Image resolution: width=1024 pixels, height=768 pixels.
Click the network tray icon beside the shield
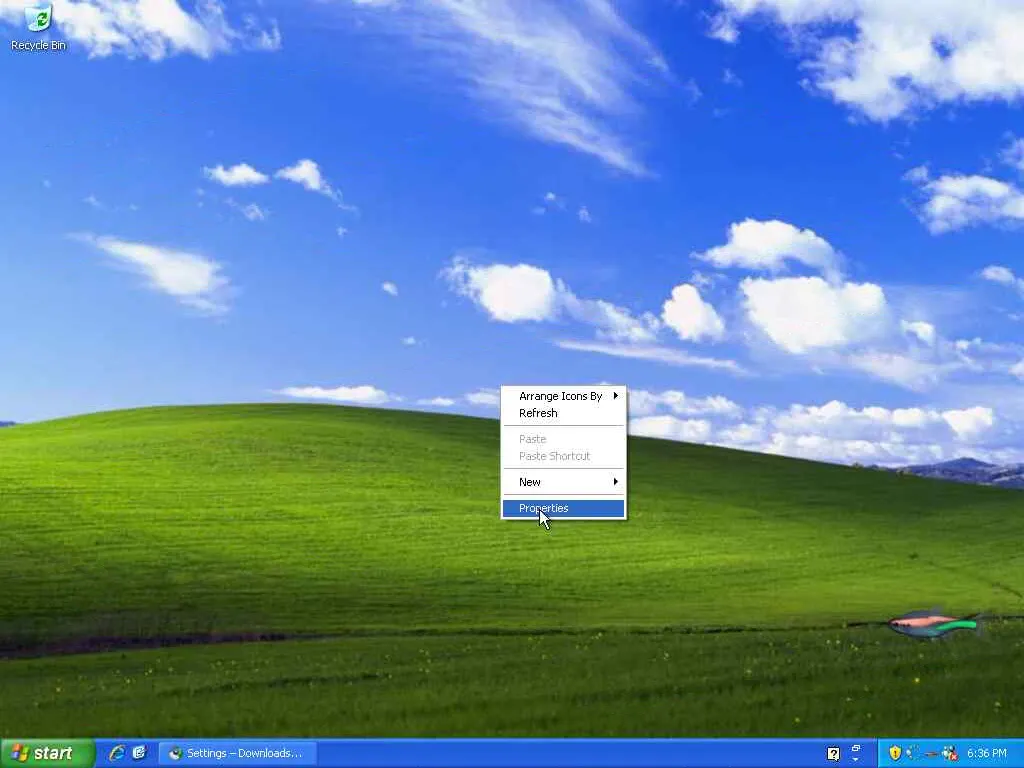(x=912, y=753)
